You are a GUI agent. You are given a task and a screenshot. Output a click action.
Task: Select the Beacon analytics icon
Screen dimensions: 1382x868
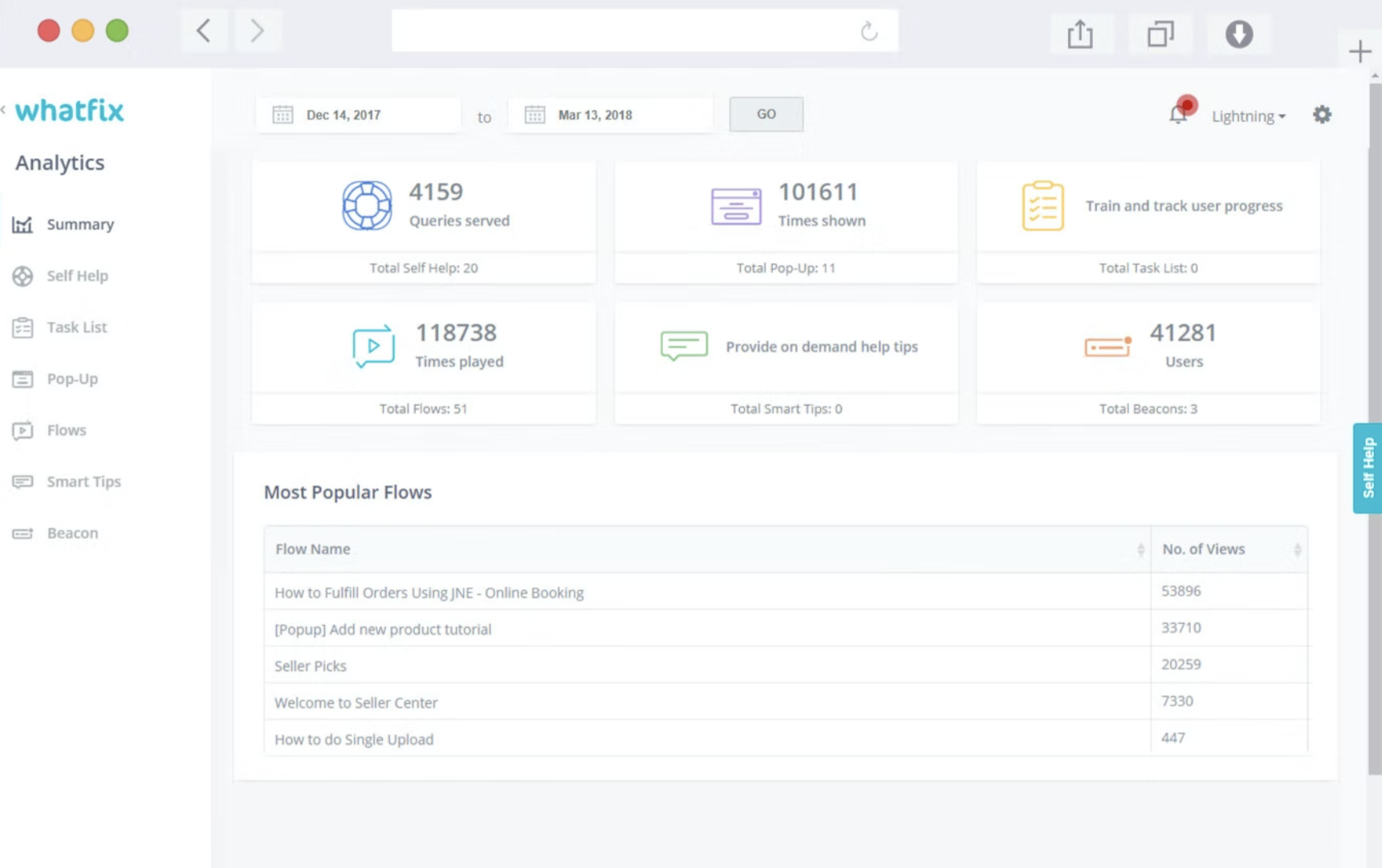(x=22, y=533)
